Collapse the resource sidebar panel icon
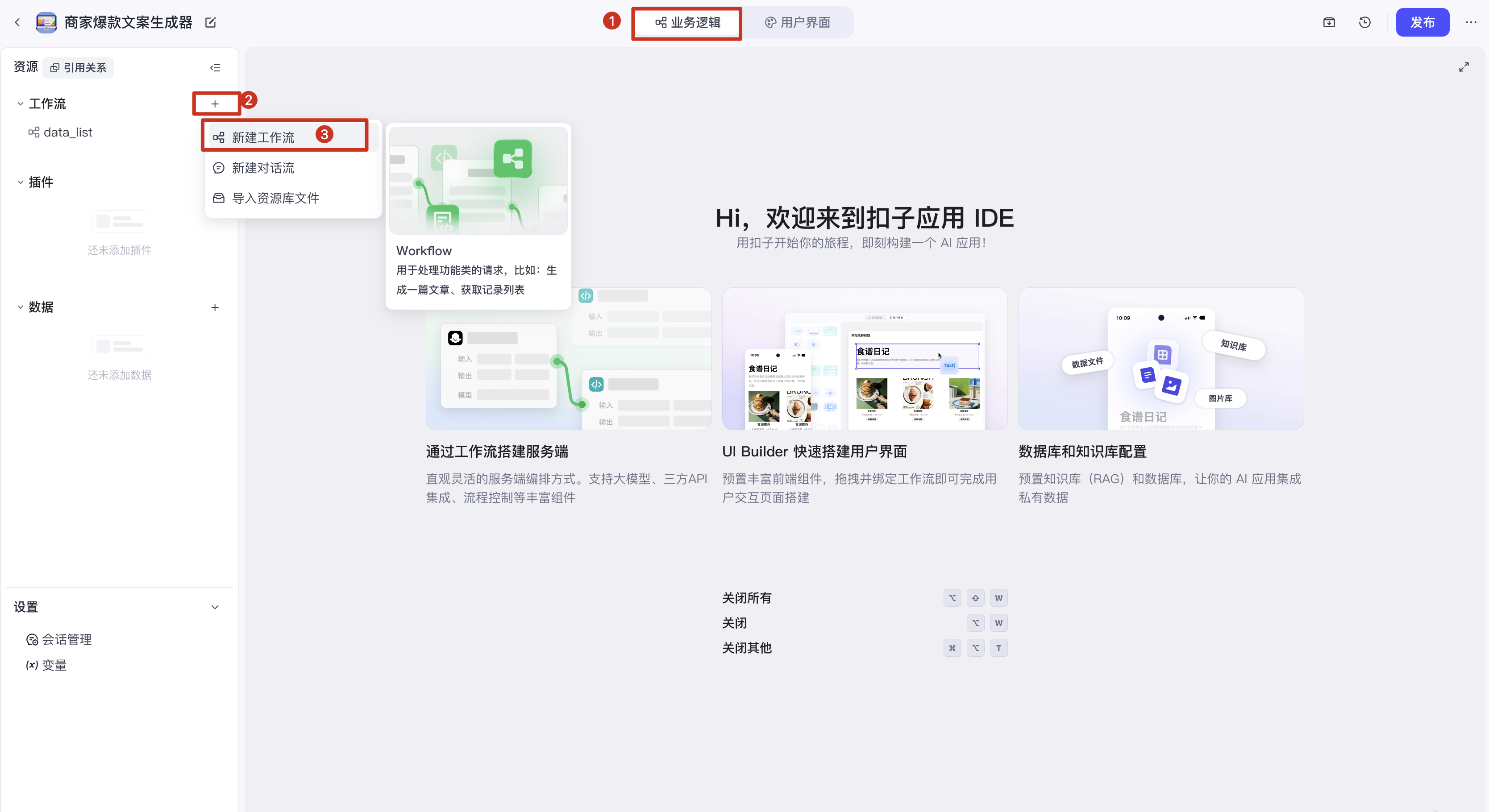This screenshot has height=812, width=1489. pyautogui.click(x=215, y=68)
